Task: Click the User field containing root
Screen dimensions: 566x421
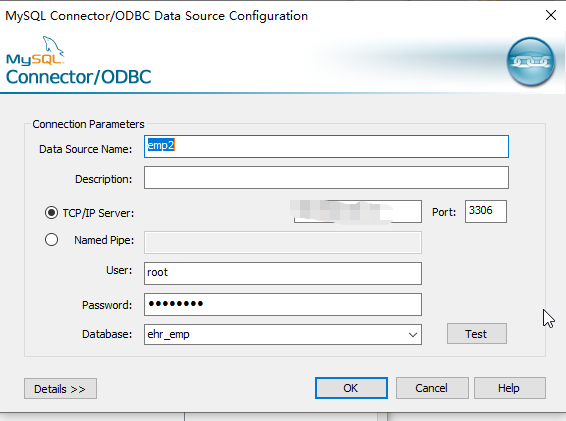Action: (x=283, y=273)
